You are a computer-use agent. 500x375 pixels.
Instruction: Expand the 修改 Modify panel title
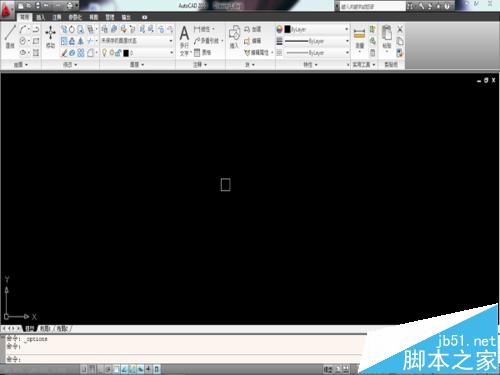[x=70, y=65]
